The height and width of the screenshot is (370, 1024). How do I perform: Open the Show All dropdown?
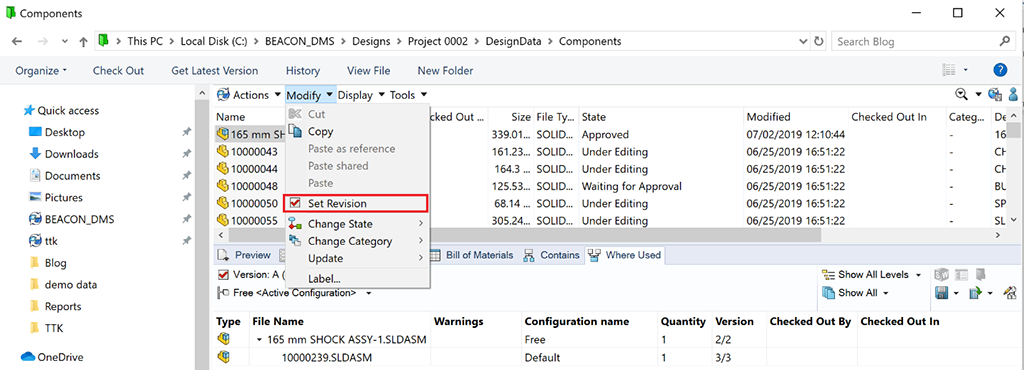click(x=856, y=292)
